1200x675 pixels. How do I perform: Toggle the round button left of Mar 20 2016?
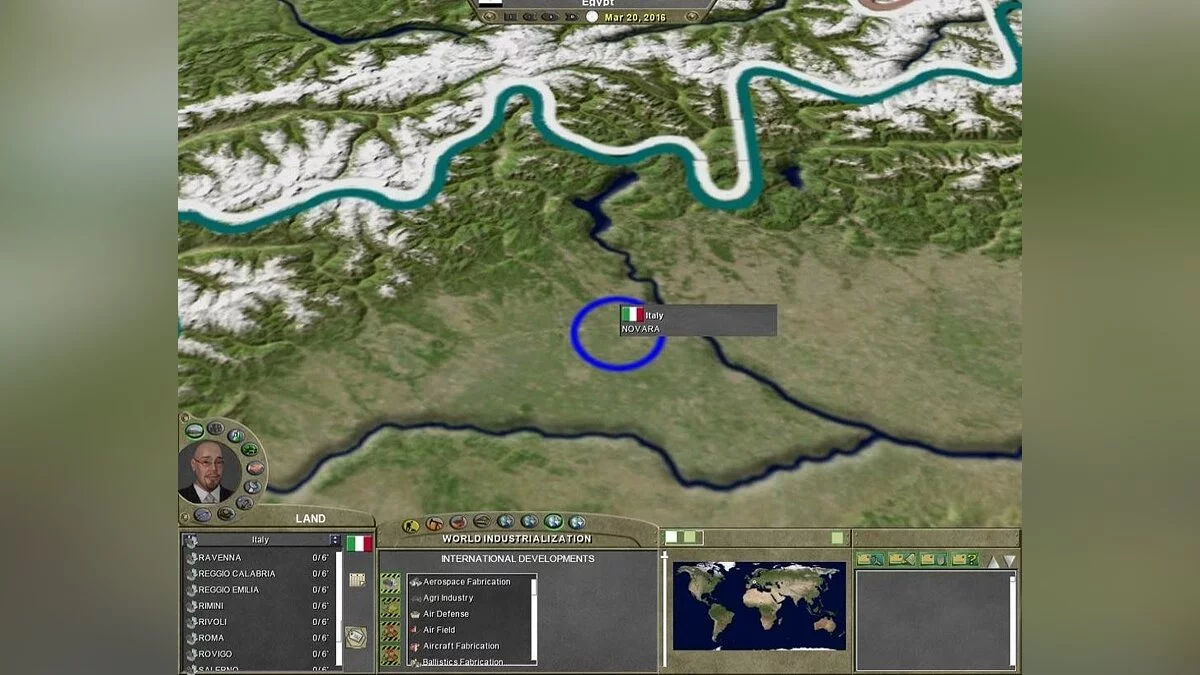[591, 16]
